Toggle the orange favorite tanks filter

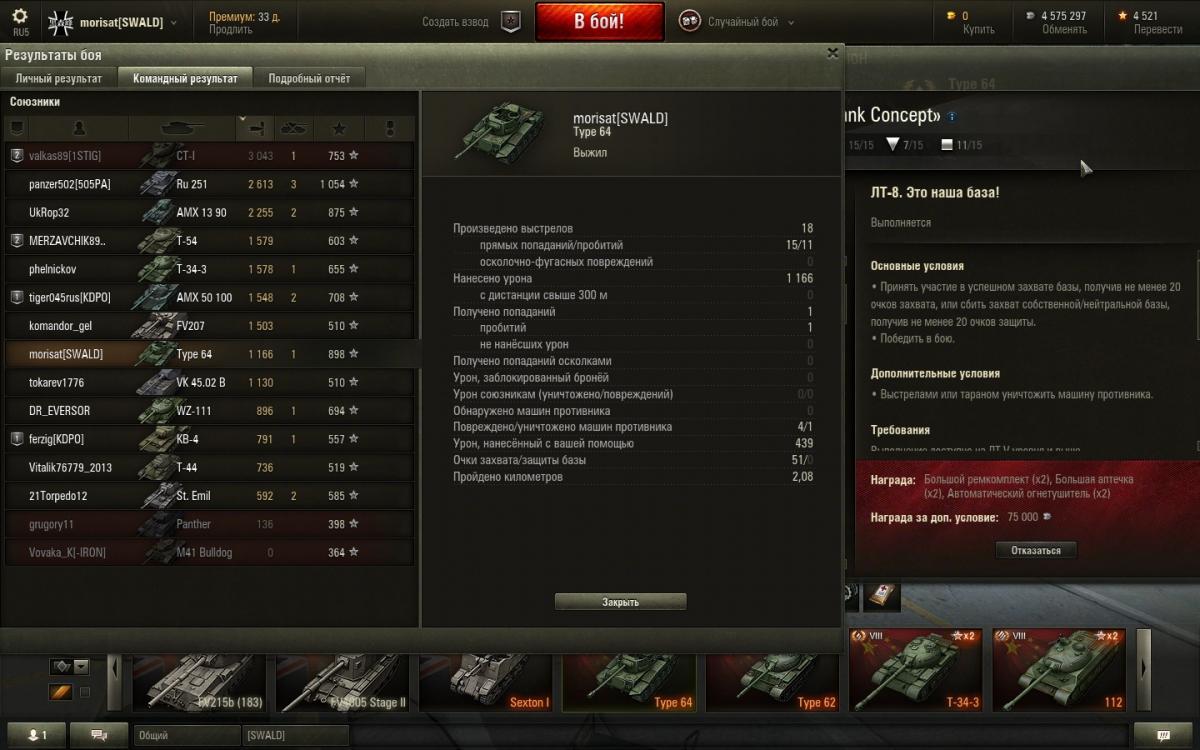pos(60,692)
